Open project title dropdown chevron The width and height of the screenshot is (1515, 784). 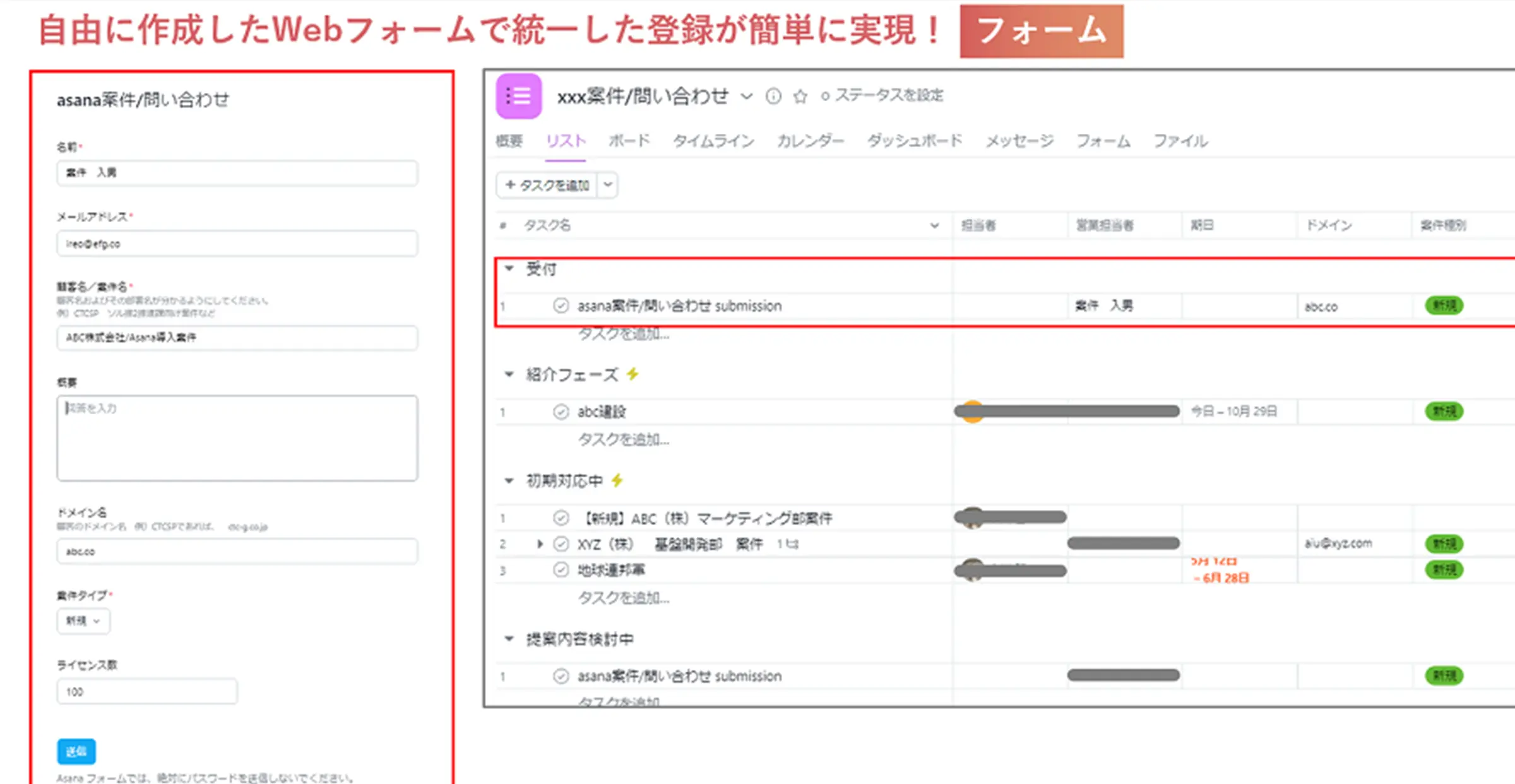click(747, 97)
